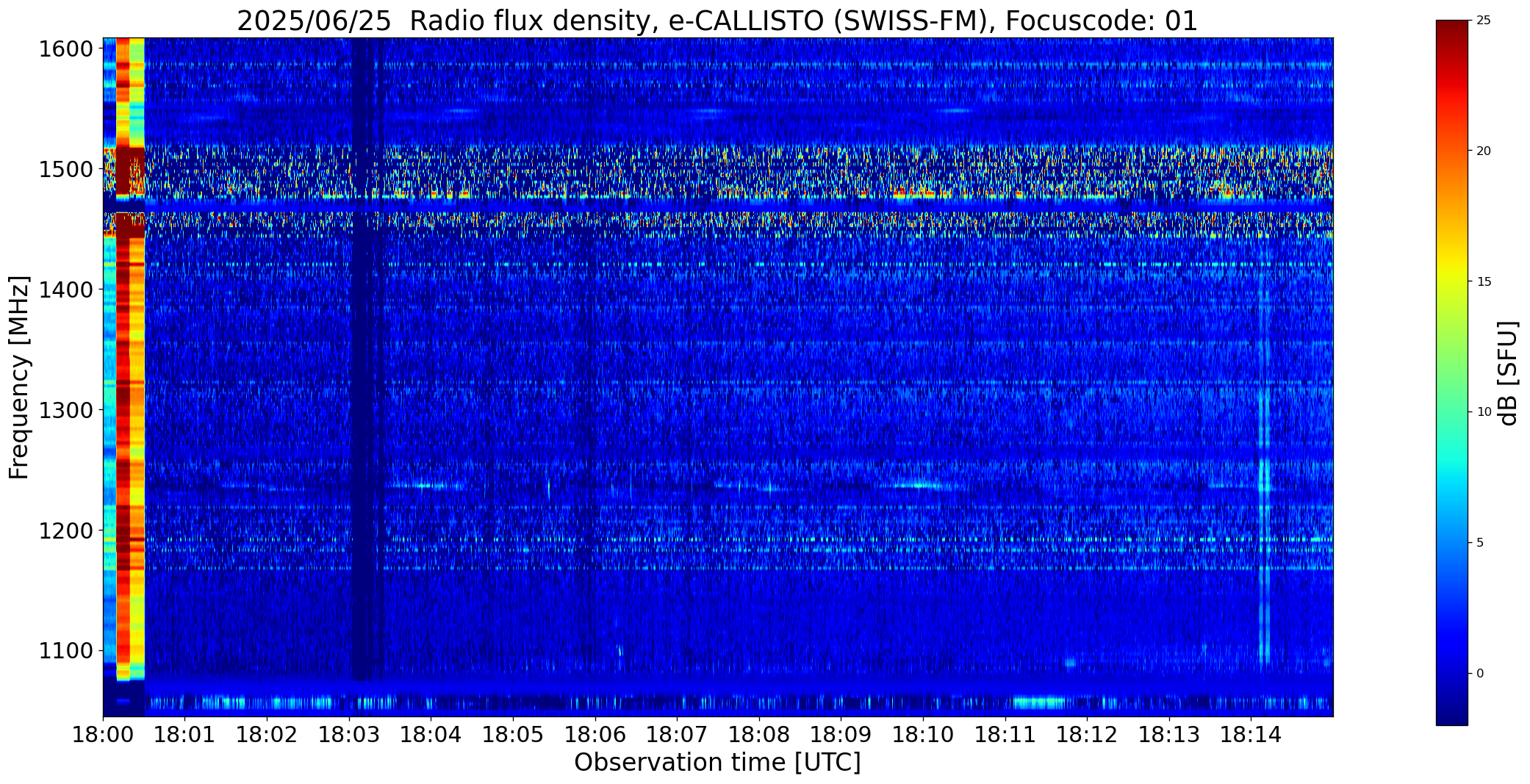The image size is (1530, 784).
Task: Click the 18:06 time tick label
Action: click(595, 735)
